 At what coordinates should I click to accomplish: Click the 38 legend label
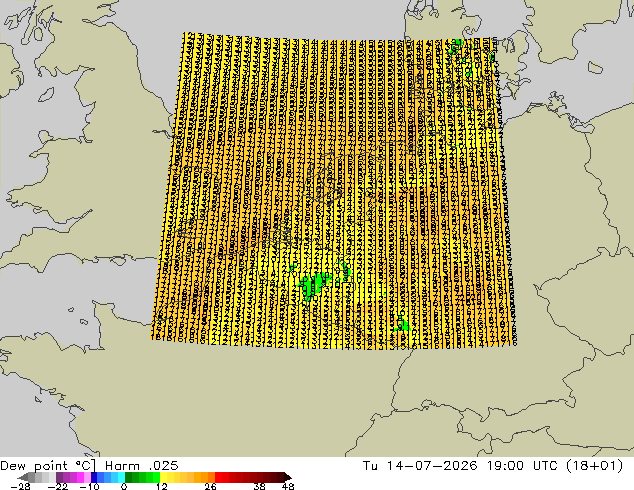click(260, 486)
